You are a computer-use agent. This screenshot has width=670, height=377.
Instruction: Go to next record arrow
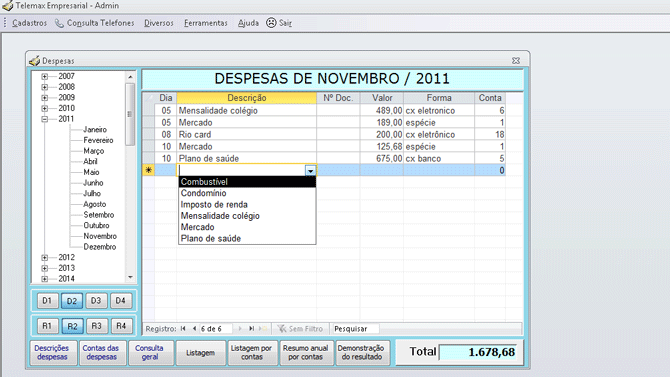click(x=240, y=329)
